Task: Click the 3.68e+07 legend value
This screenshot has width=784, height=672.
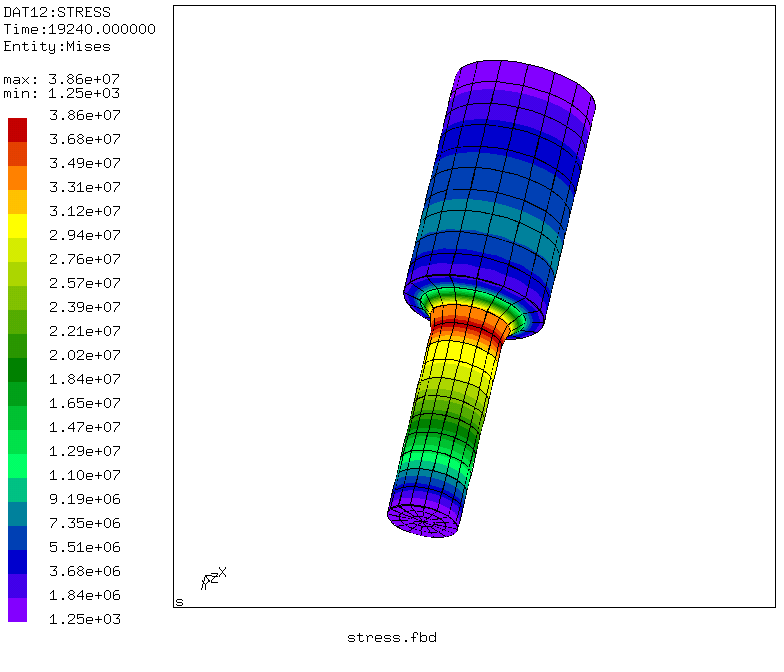Action: tap(85, 139)
